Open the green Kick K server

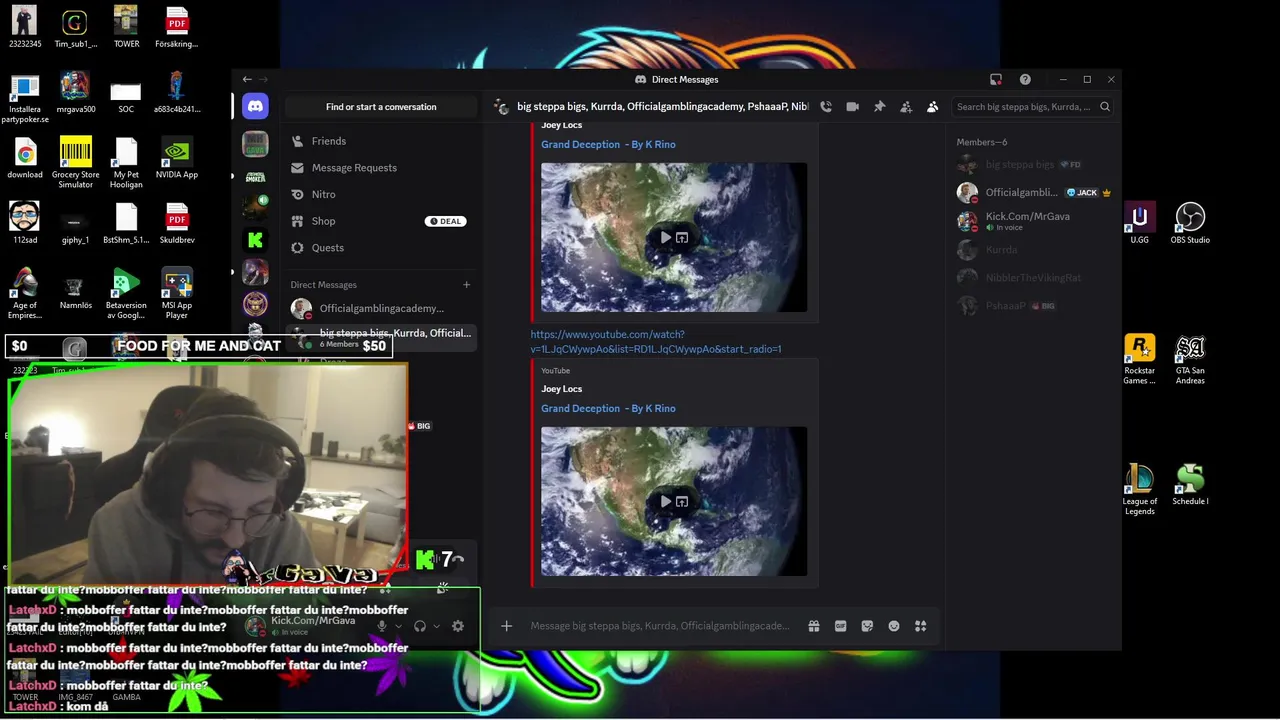[x=255, y=240]
